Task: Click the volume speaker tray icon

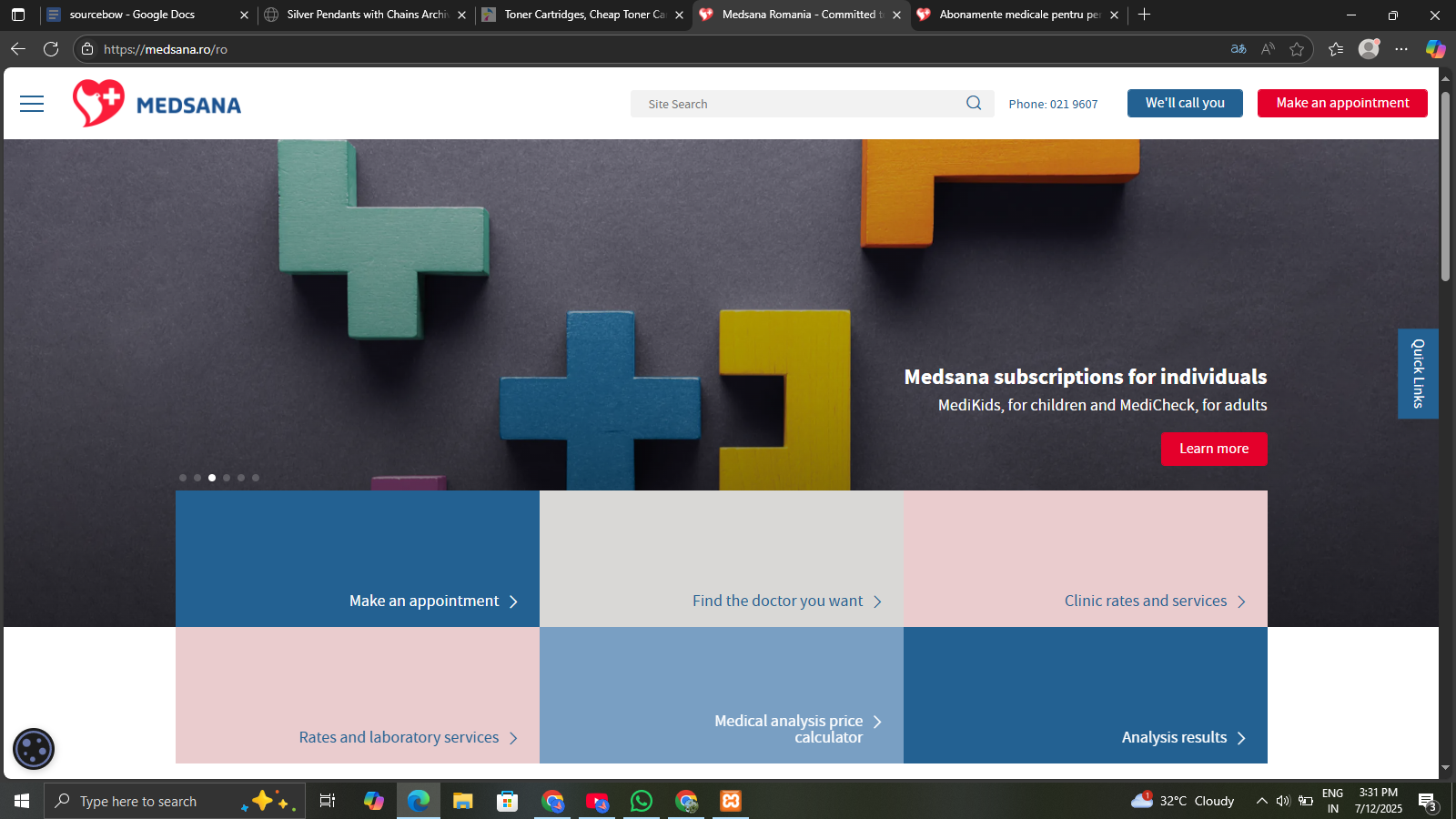Action: pos(1283,801)
